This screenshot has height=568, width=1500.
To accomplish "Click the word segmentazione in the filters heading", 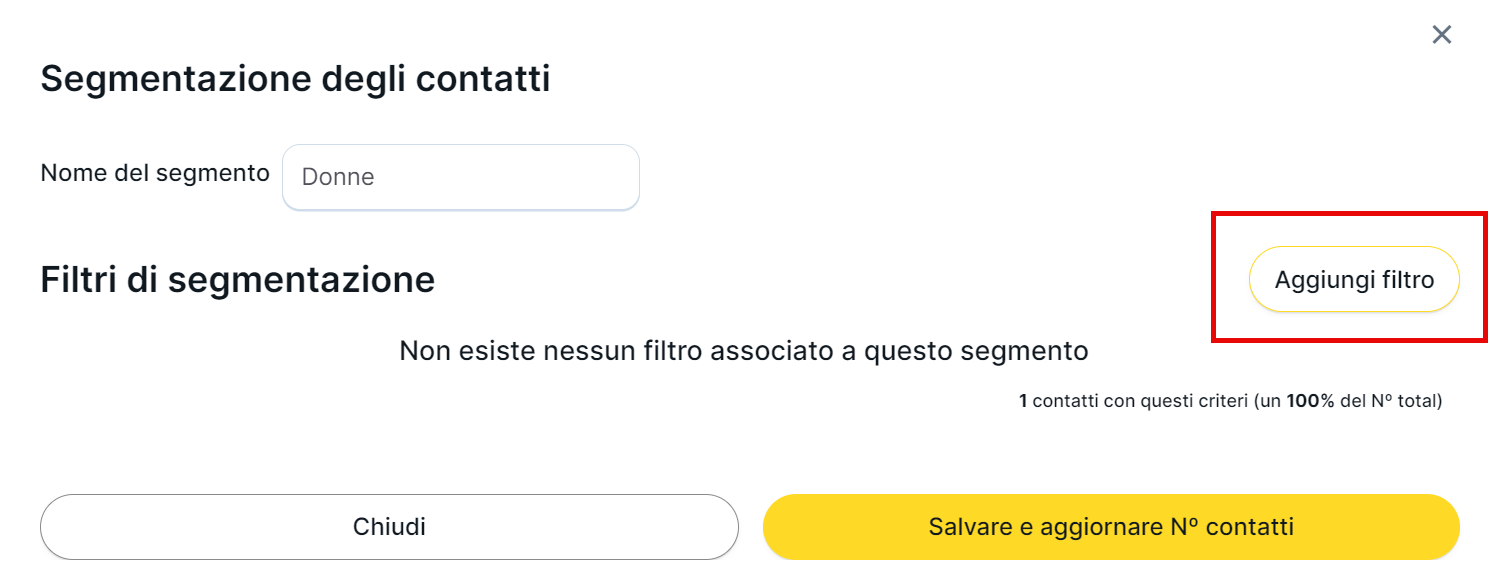I will point(301,280).
